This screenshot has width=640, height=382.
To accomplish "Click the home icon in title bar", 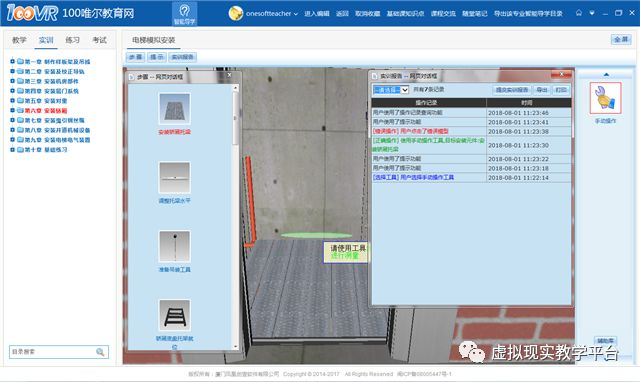I will pyautogui.click(x=579, y=13).
